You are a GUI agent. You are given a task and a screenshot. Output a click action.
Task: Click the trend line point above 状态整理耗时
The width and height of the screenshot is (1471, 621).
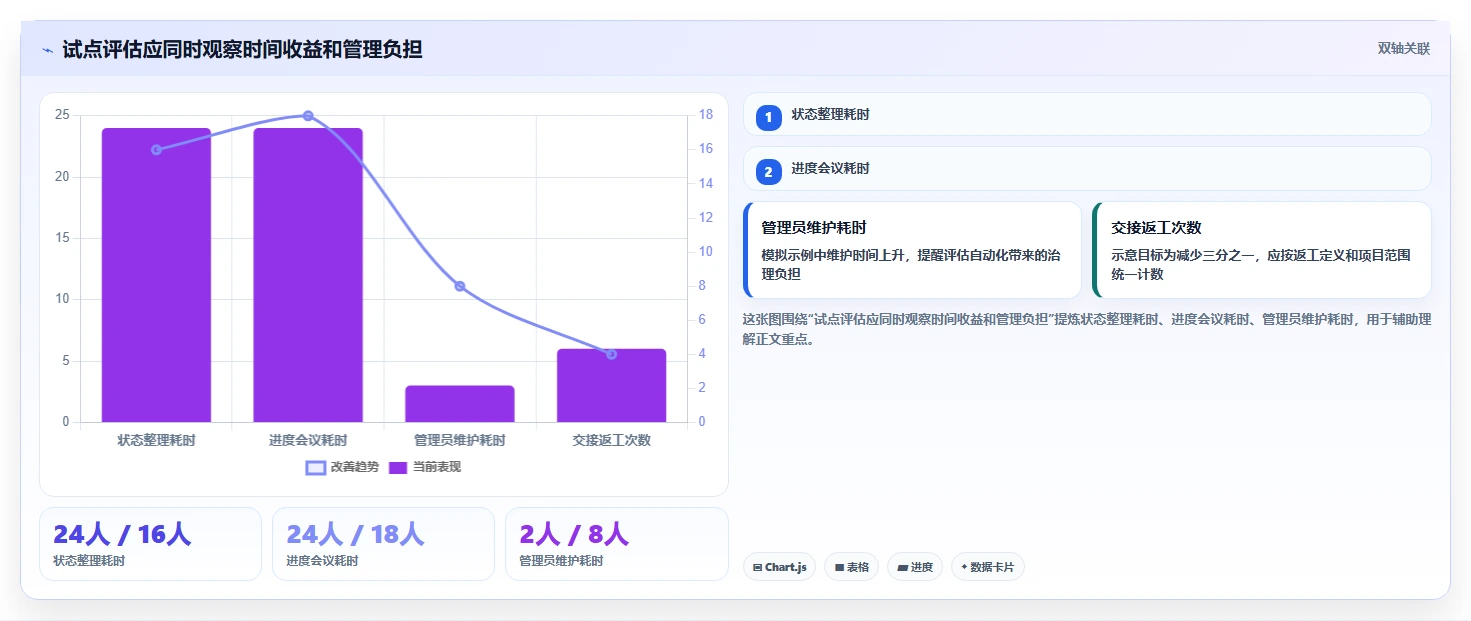click(x=156, y=150)
